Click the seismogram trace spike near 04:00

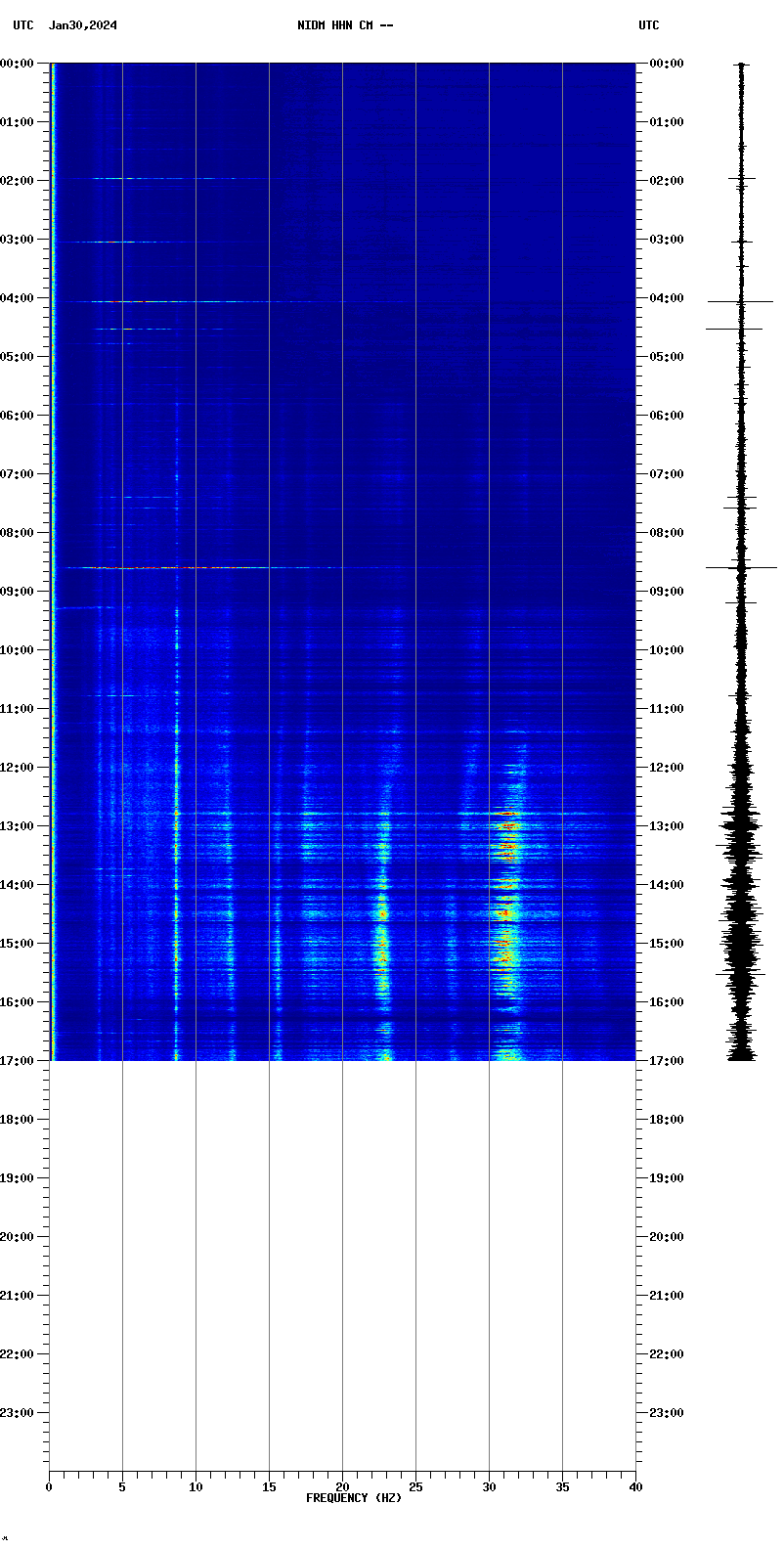tap(741, 302)
